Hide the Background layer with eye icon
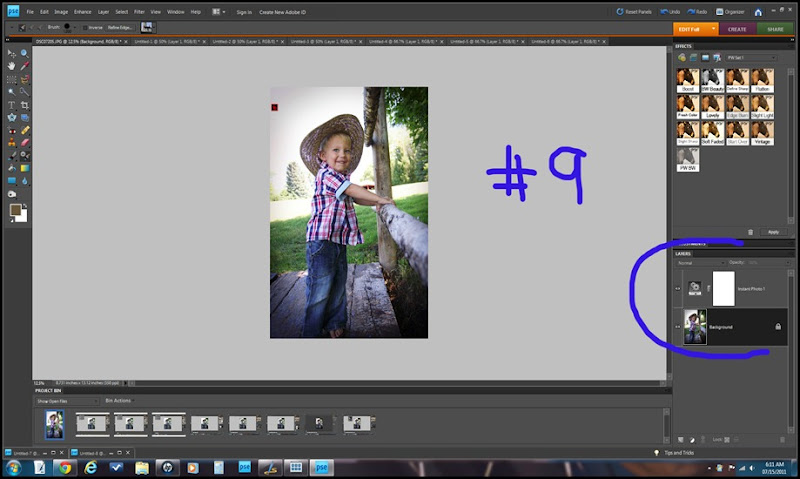 click(x=678, y=326)
